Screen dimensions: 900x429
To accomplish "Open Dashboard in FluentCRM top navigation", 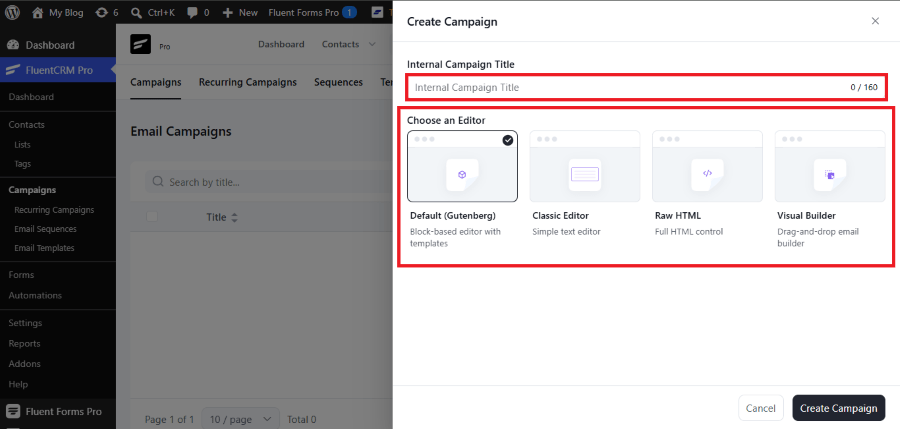I will pyautogui.click(x=281, y=44).
